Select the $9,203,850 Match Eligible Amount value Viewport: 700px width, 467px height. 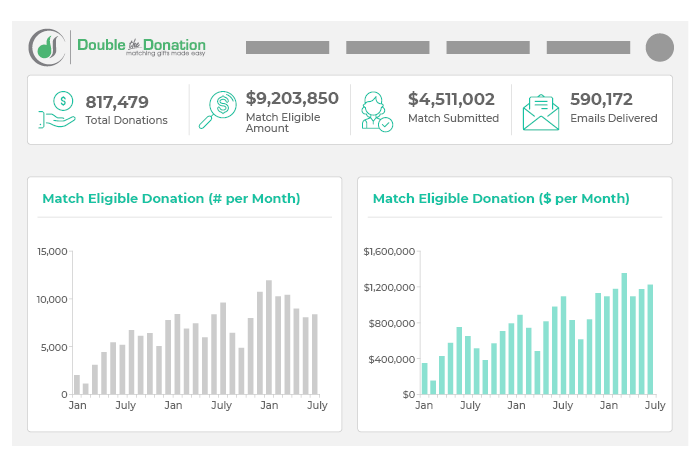pos(292,99)
